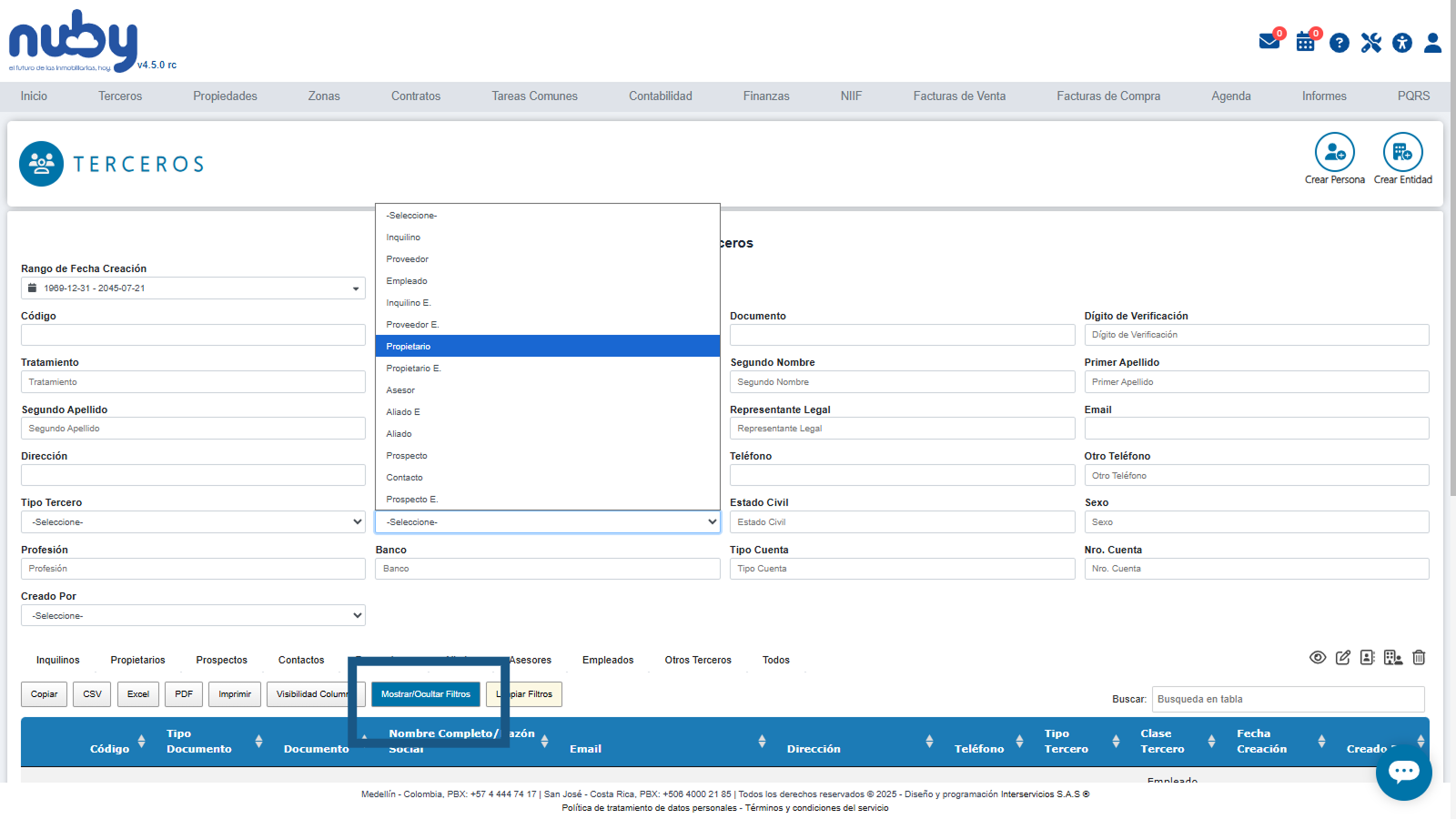Open the Terceros menu
Viewport: 1456px width, 819px height.
tap(120, 96)
